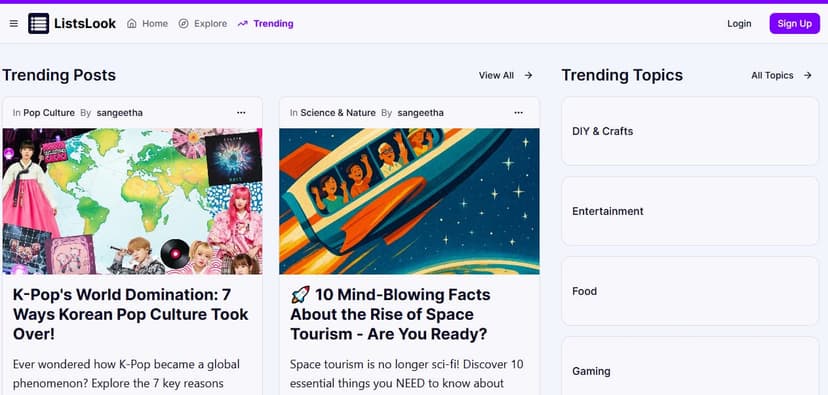The width and height of the screenshot is (828, 395).
Task: Click the arrow next to View All
Action: tap(528, 76)
